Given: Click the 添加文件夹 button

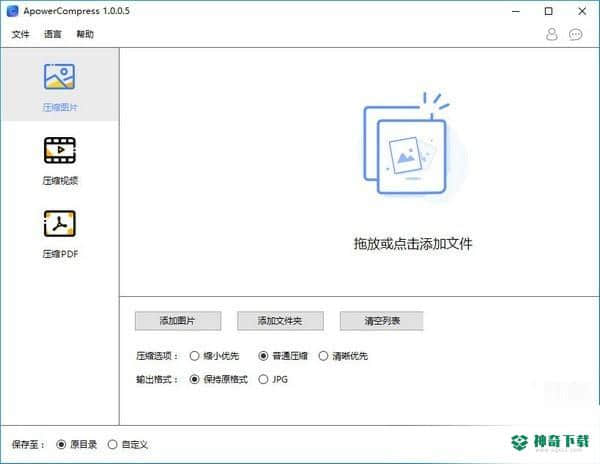Looking at the screenshot, I should pos(280,321).
